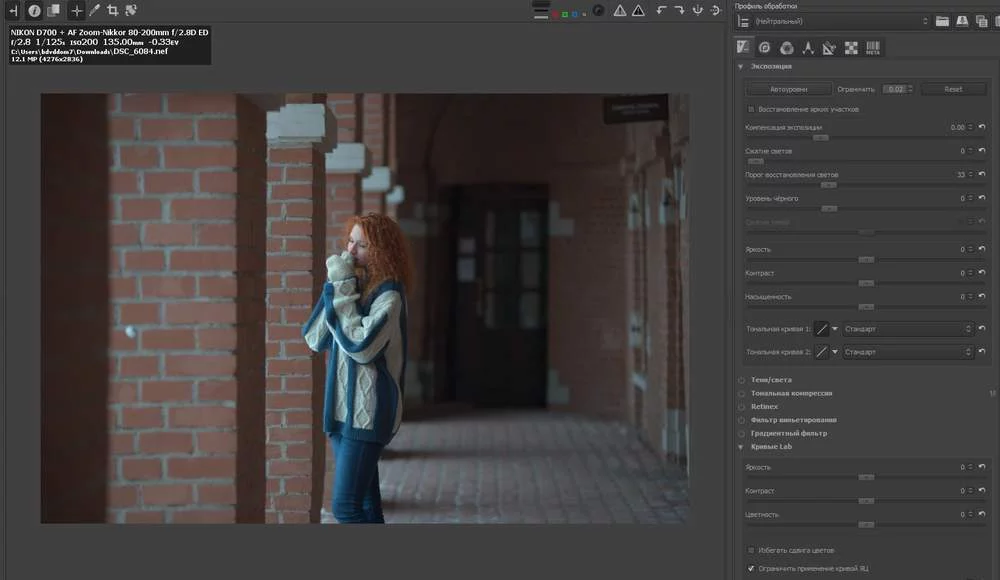Open the Transform tab icon
Image resolution: width=1000 pixels, height=580 pixels.
tap(828, 46)
